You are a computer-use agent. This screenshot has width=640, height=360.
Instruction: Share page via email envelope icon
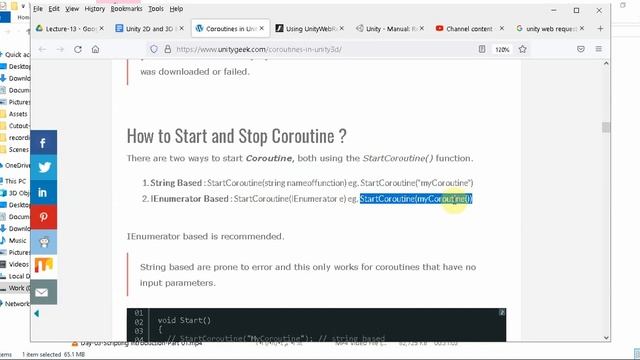[43, 292]
